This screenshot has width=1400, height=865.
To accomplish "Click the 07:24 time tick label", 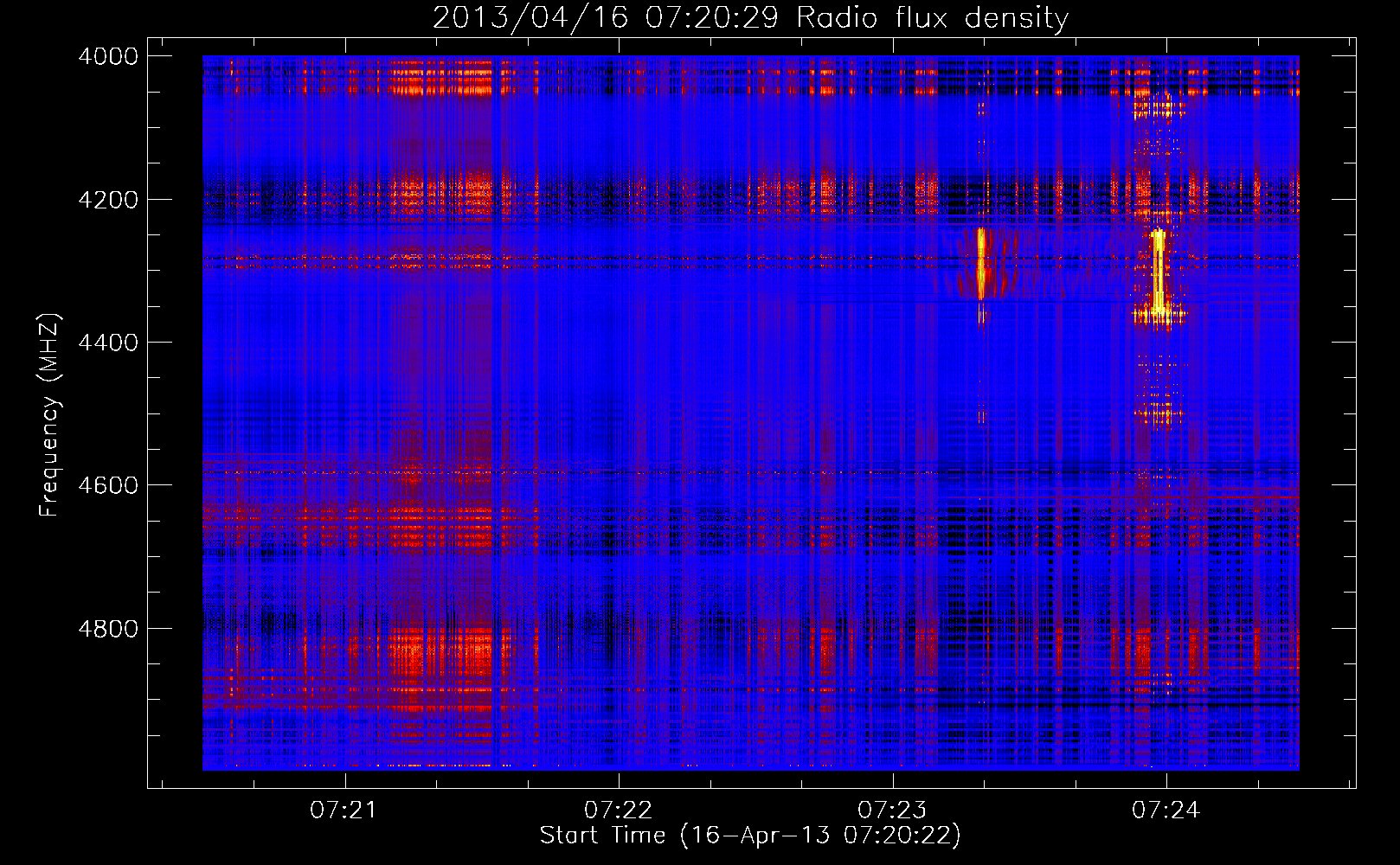I will coord(1166,811).
